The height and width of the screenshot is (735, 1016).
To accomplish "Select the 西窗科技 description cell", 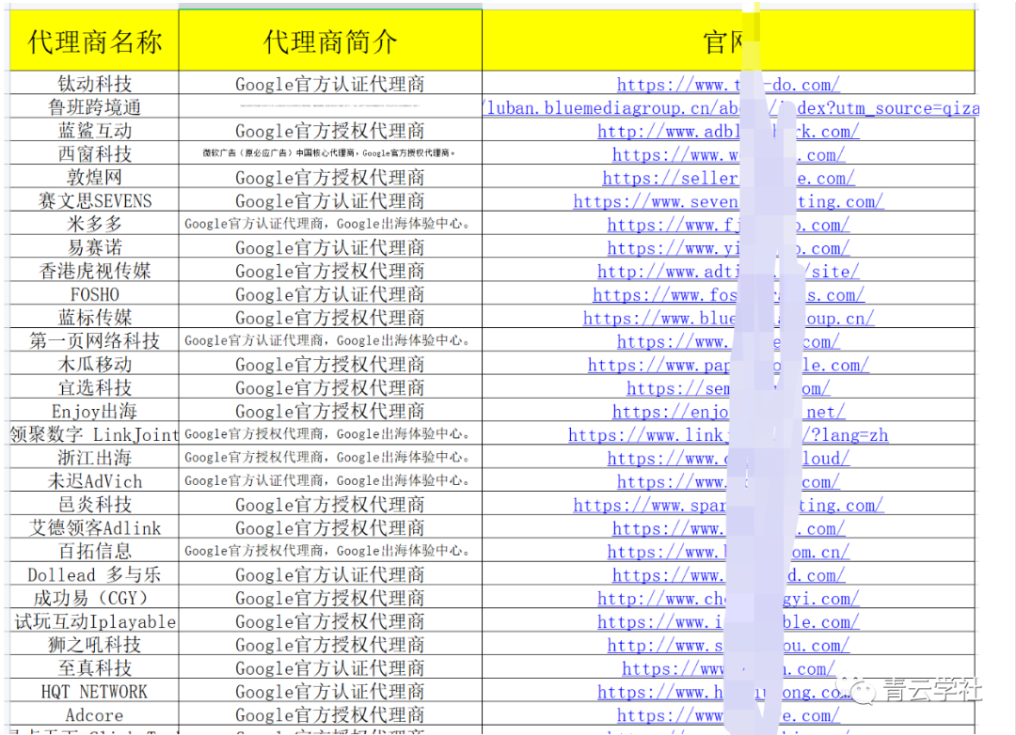I will click(330, 154).
